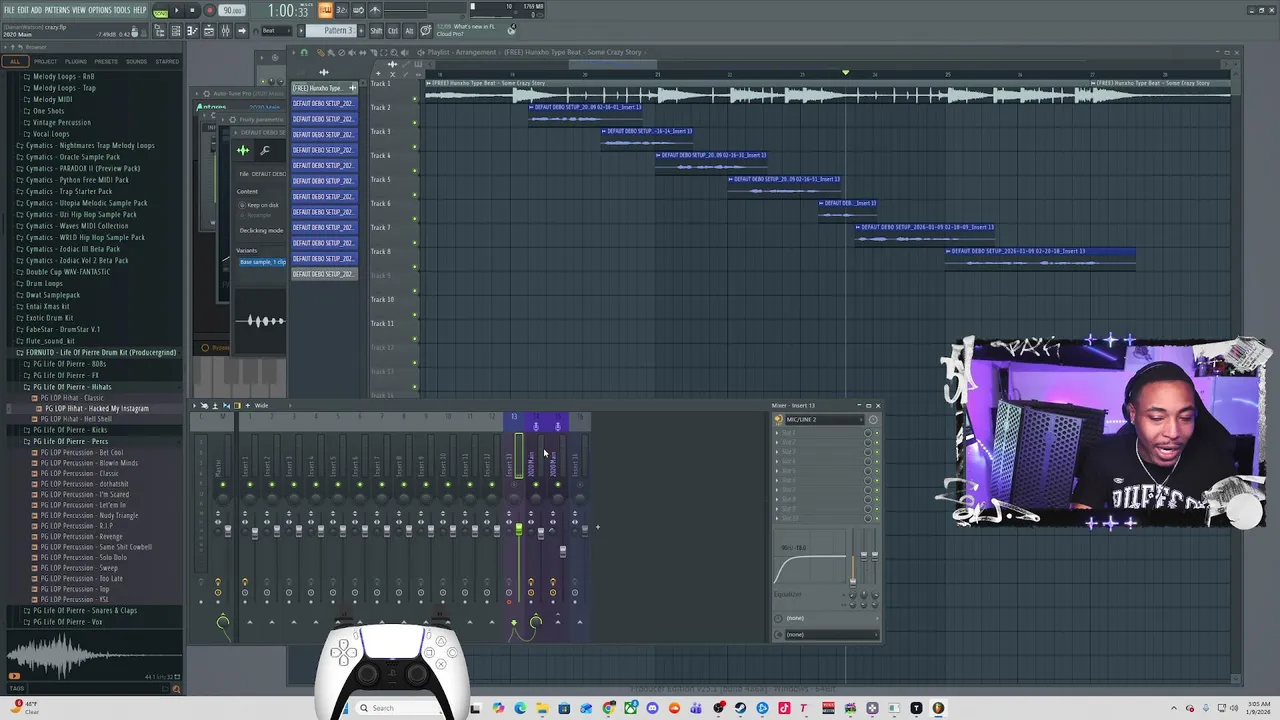Open Steam from the taskbar
1280x720 pixels.
coord(740,708)
